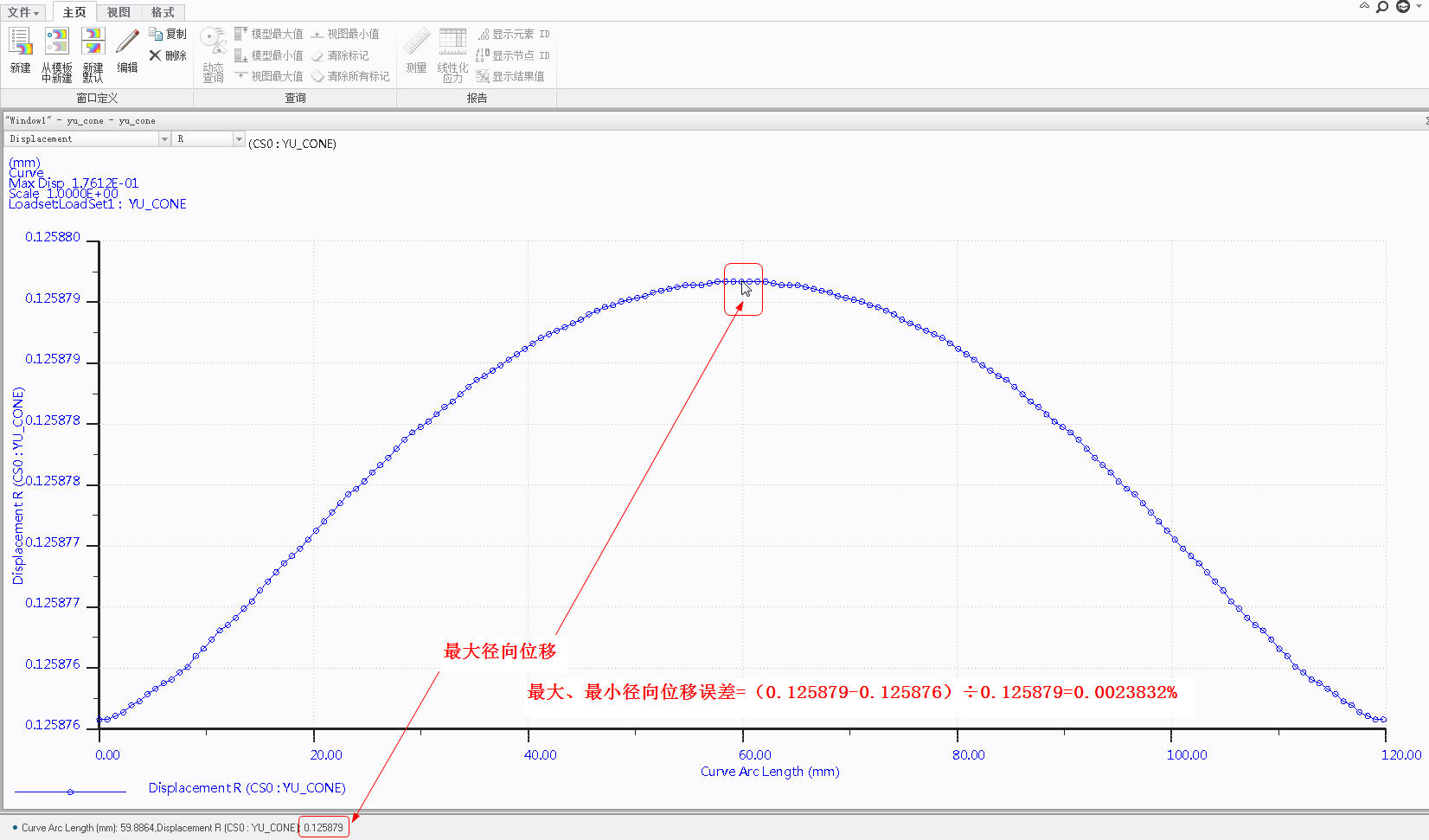Image resolution: width=1429 pixels, height=840 pixels.
Task: Click the 60.00 x-axis tick label
Action: (x=754, y=755)
